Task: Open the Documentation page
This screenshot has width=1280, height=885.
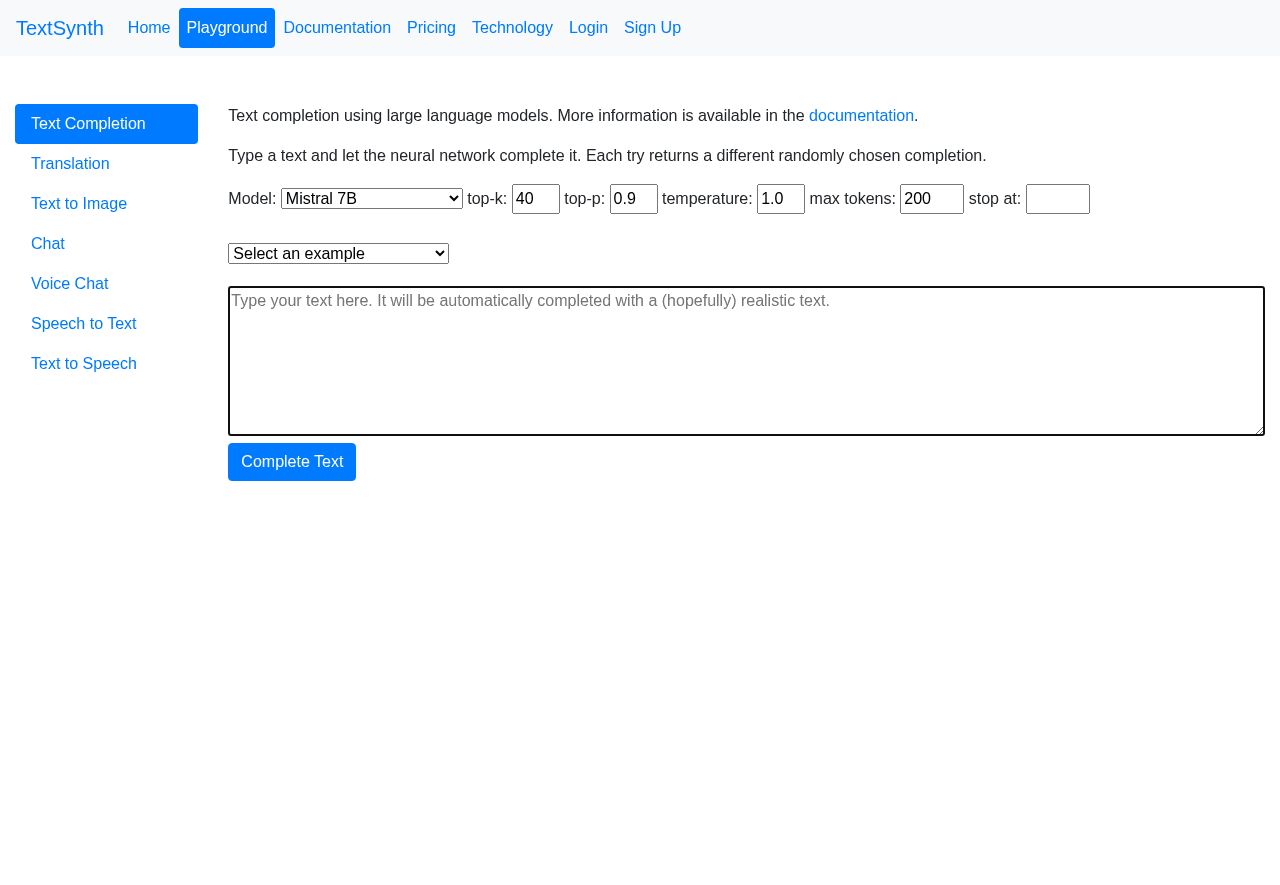Action: coord(337,25)
